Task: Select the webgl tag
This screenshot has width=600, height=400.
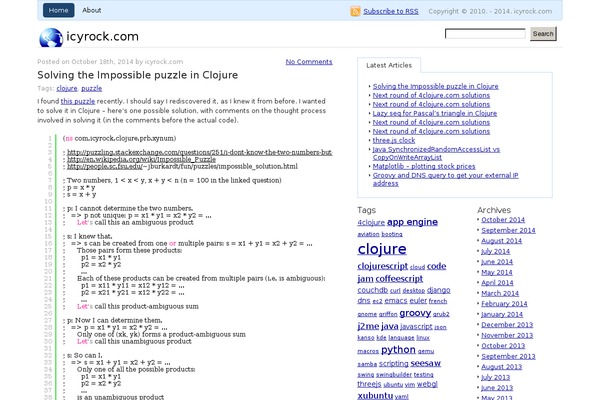Action: point(427,384)
